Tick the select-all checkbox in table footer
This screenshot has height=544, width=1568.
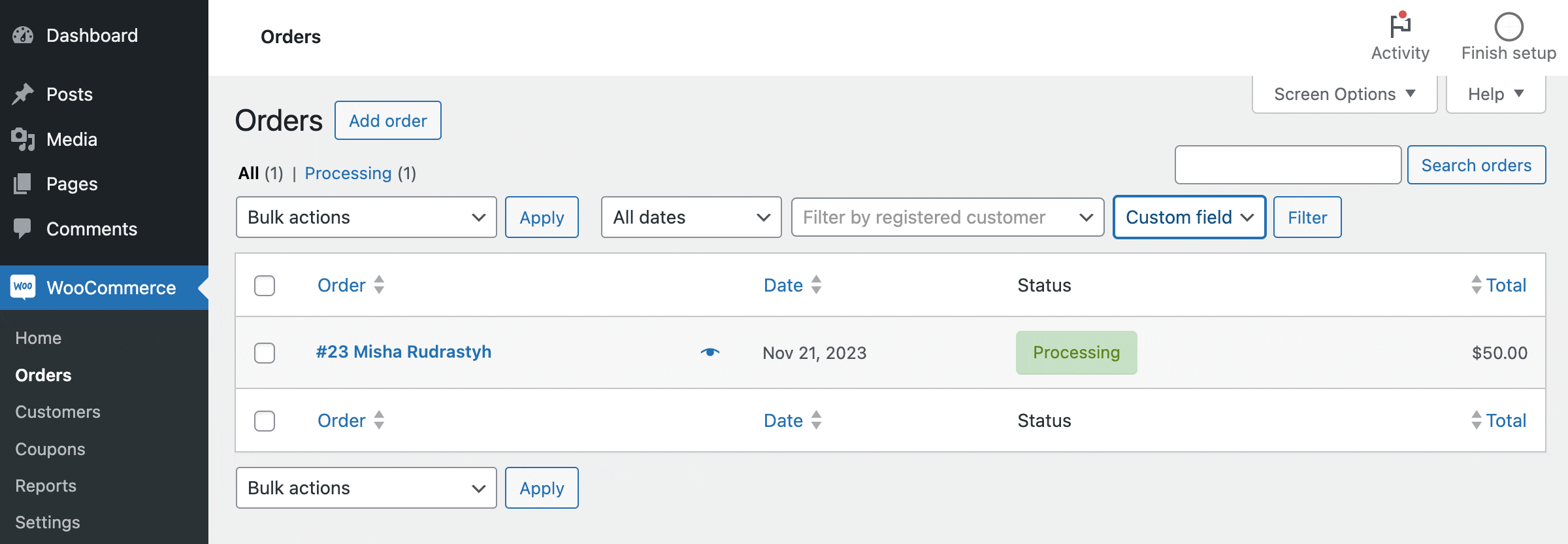[x=265, y=420]
